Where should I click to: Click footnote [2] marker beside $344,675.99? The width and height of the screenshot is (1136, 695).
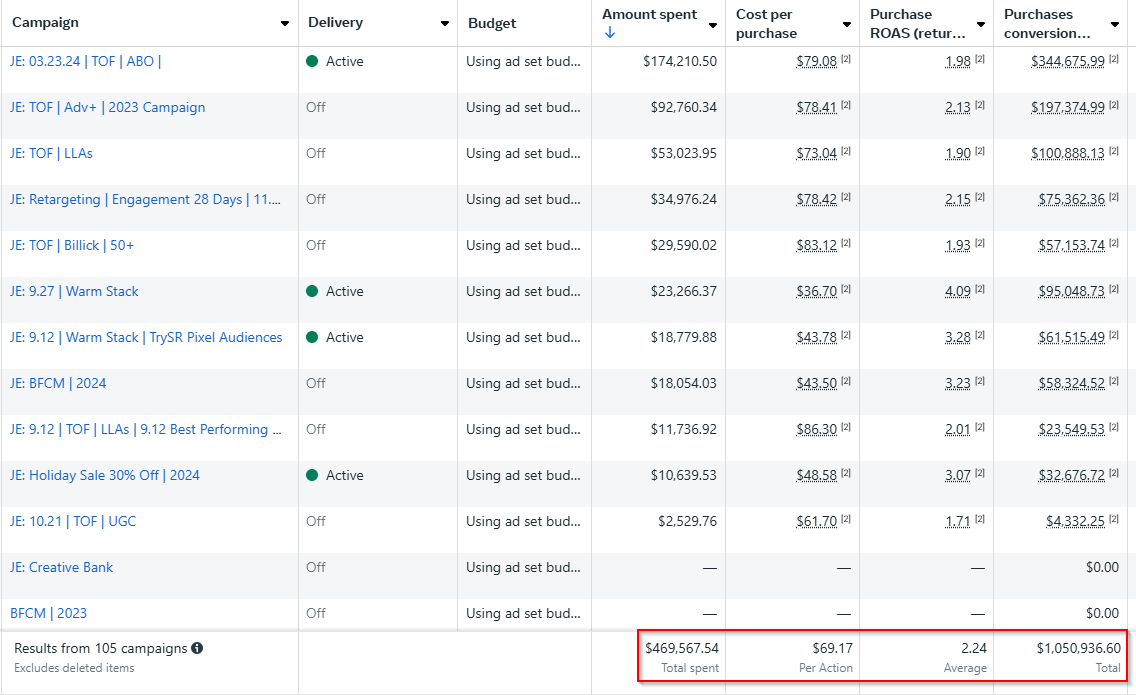(x=1113, y=60)
